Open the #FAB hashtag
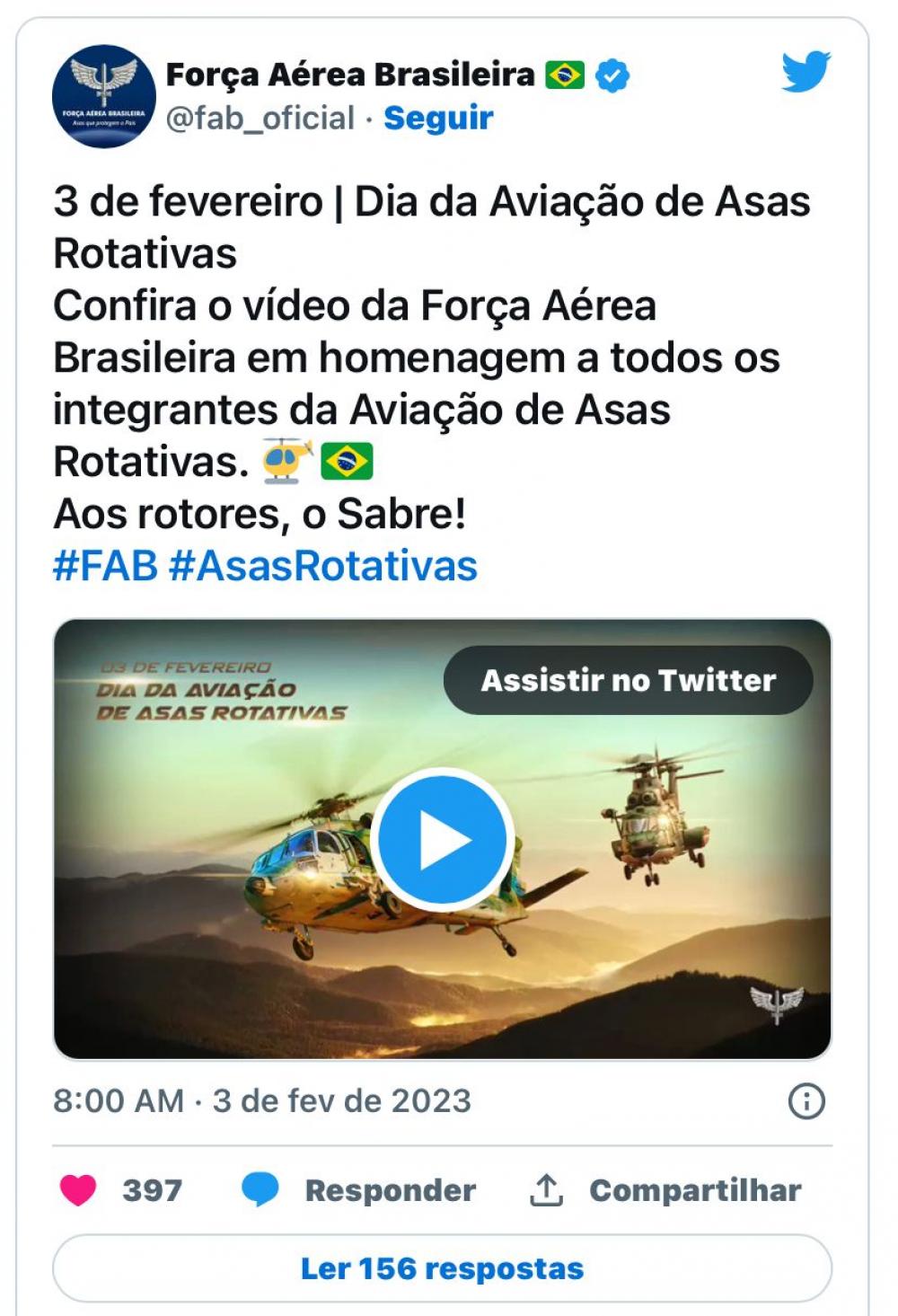 (x=106, y=566)
